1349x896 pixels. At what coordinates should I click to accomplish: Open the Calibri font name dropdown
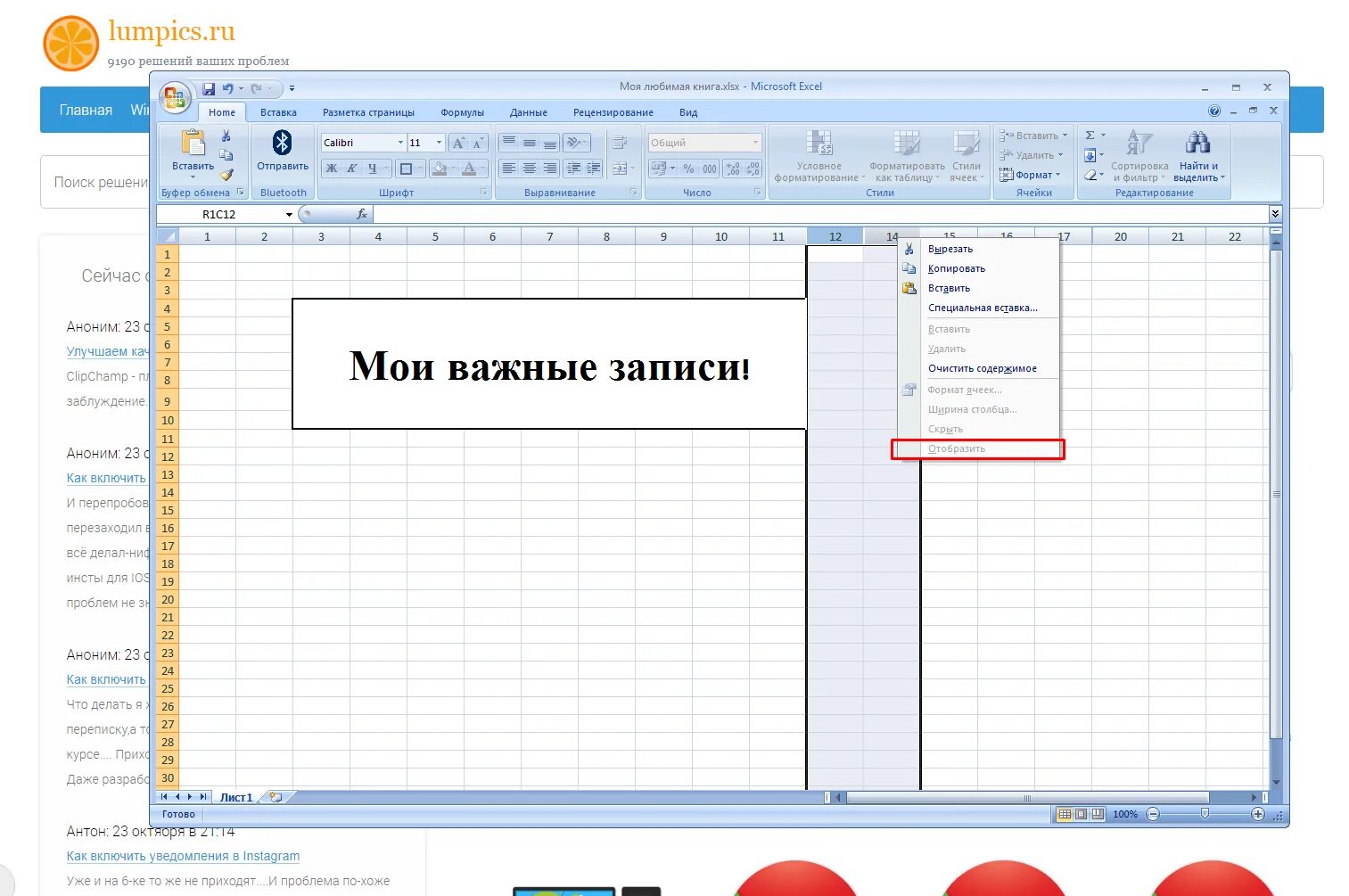pos(400,143)
